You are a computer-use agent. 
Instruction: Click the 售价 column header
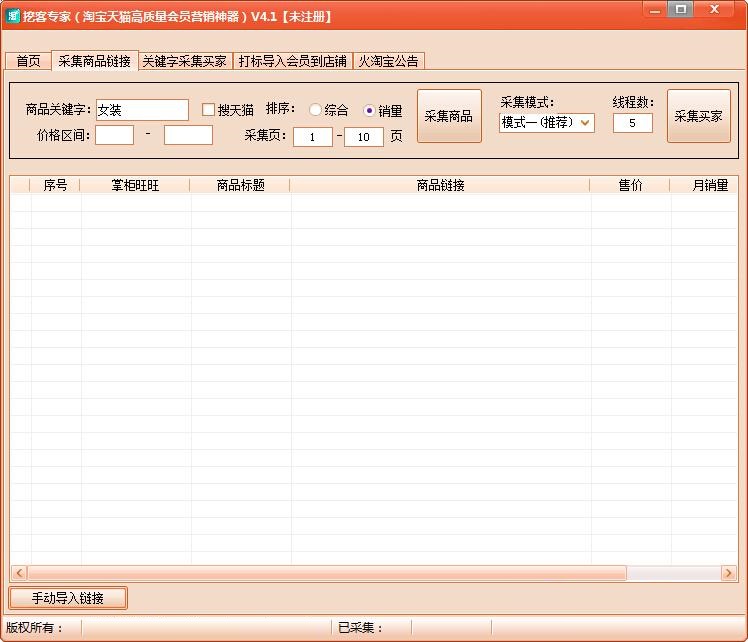point(630,185)
